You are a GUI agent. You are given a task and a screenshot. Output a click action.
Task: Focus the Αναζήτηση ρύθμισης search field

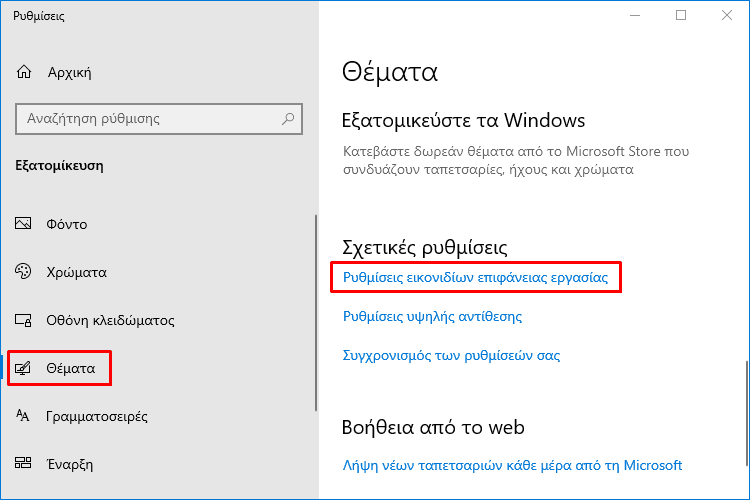tap(159, 119)
